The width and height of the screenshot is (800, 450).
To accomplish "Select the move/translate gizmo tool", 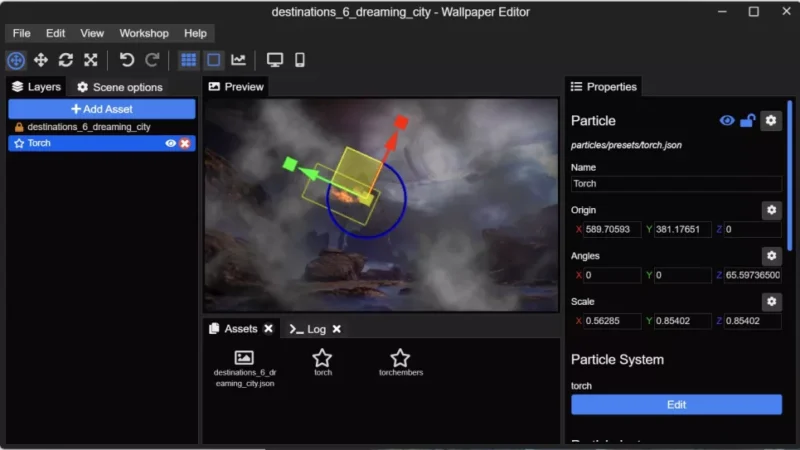I will [x=41, y=60].
